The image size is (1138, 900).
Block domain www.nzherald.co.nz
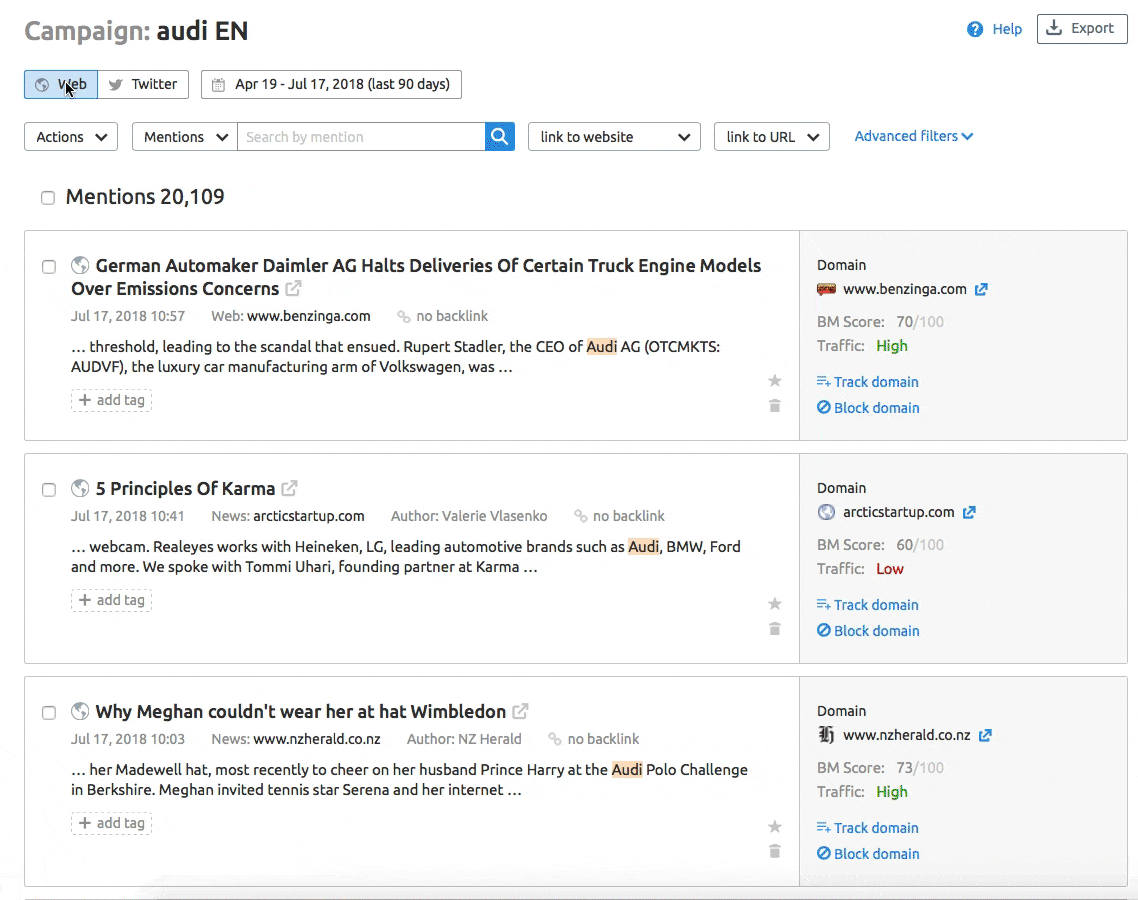(x=868, y=854)
